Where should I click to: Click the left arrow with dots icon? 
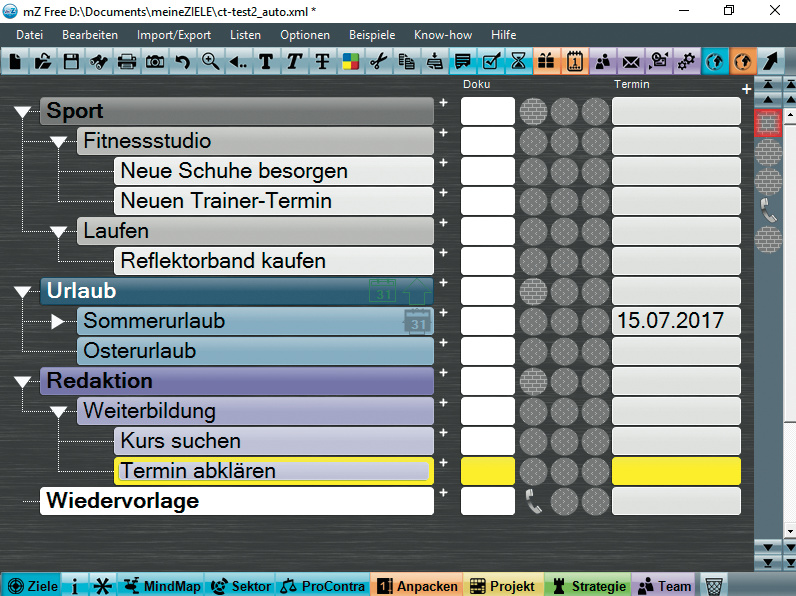pyautogui.click(x=238, y=61)
